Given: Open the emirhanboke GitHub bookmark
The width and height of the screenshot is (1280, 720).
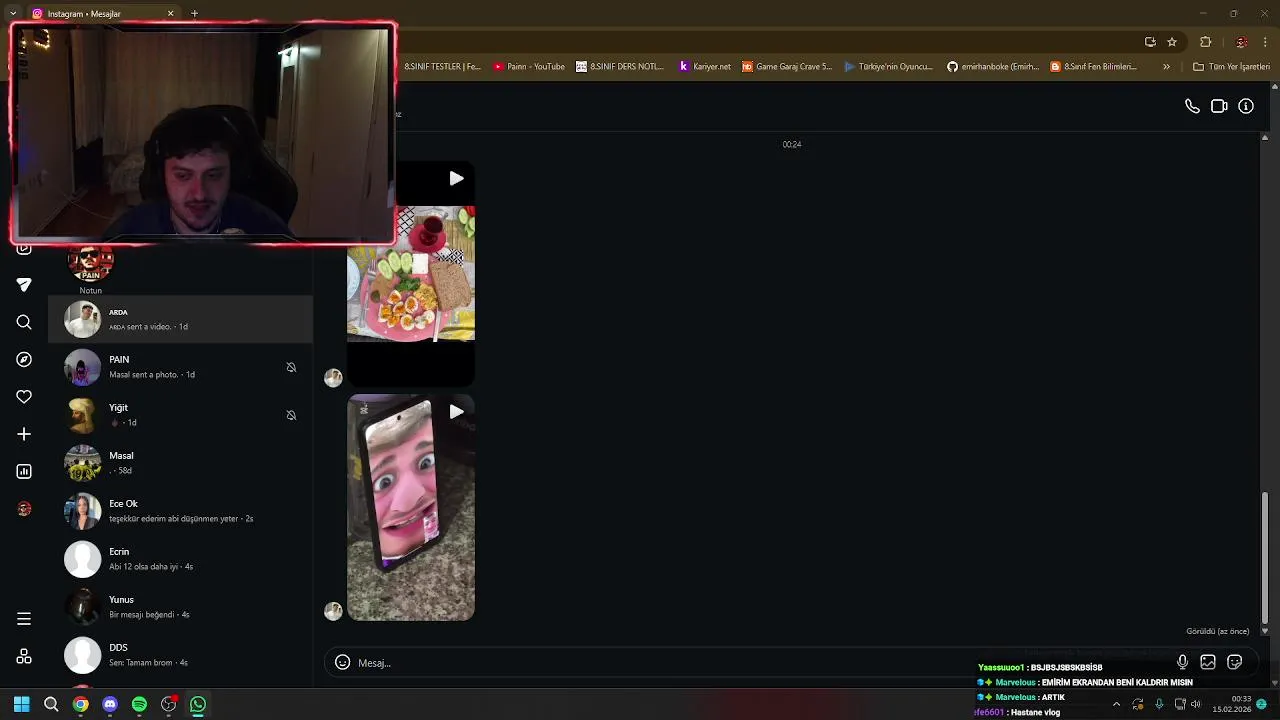Looking at the screenshot, I should pos(993,66).
